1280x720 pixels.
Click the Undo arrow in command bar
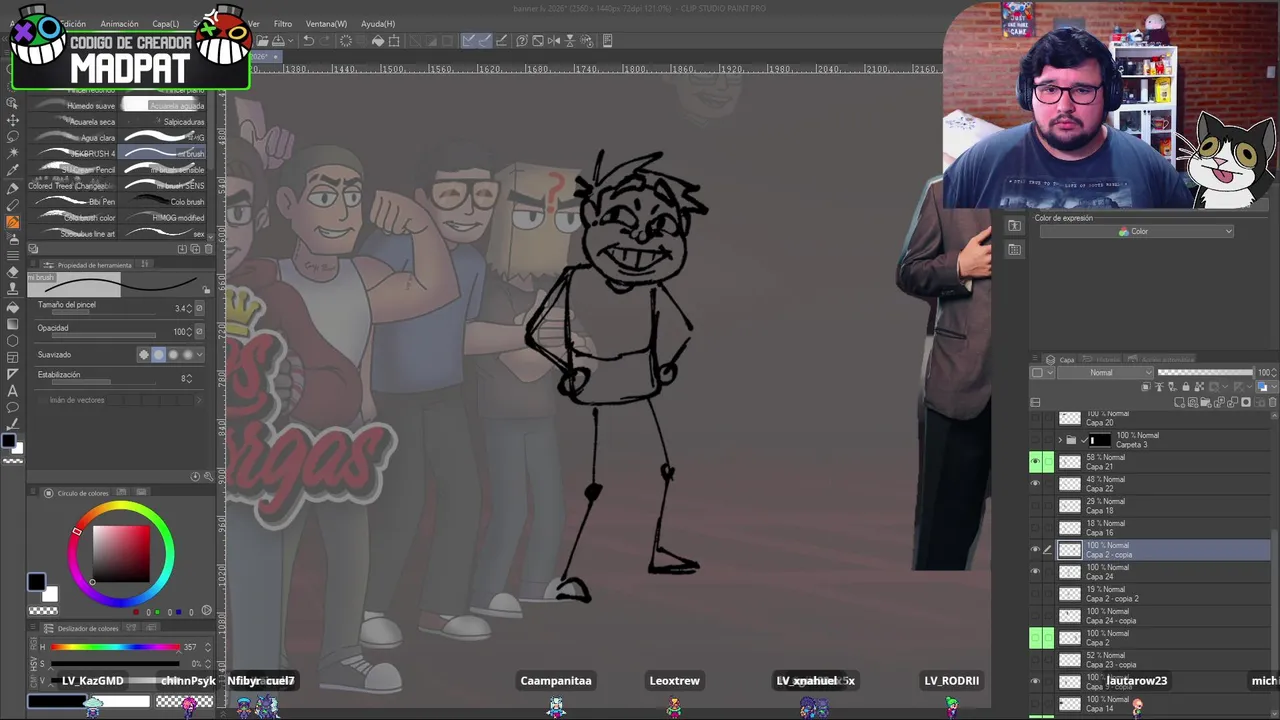click(x=309, y=41)
